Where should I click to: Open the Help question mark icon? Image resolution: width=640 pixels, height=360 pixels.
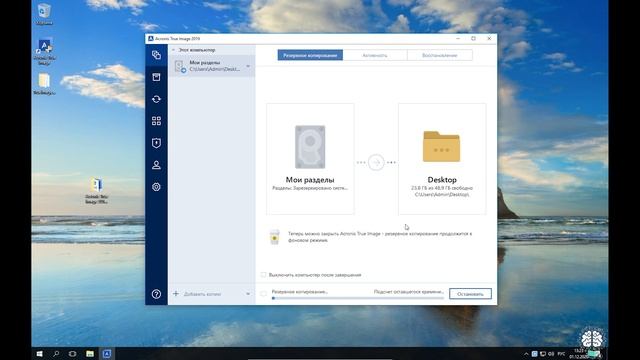pos(156,294)
